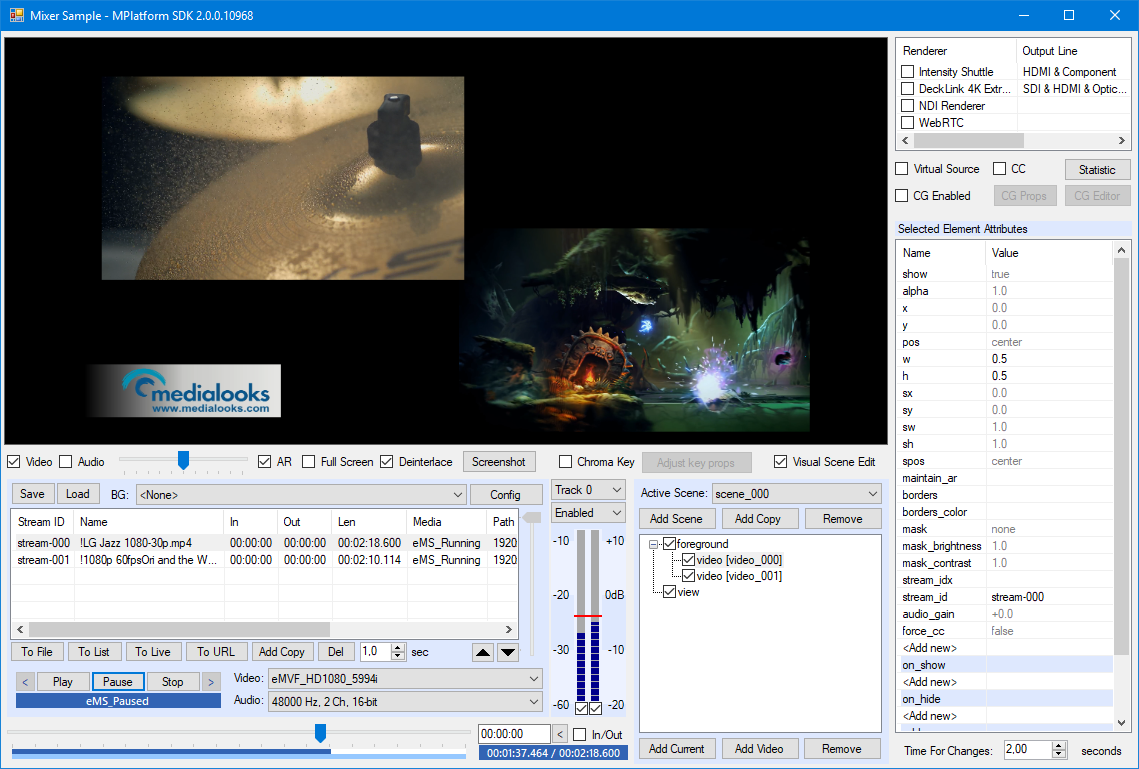Uncheck the Deinterlace option

coord(386,462)
